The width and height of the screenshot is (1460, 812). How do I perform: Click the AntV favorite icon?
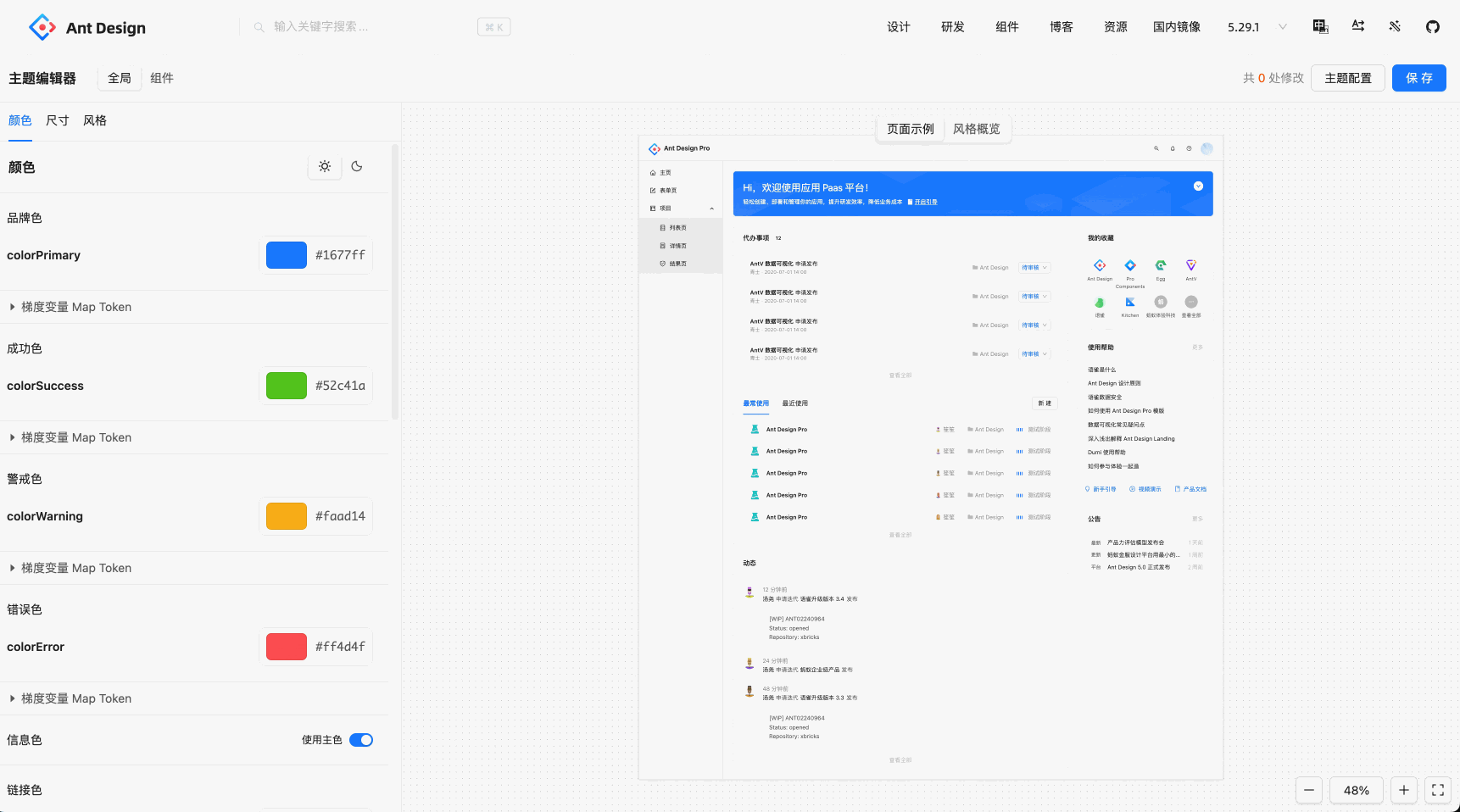tap(1191, 265)
